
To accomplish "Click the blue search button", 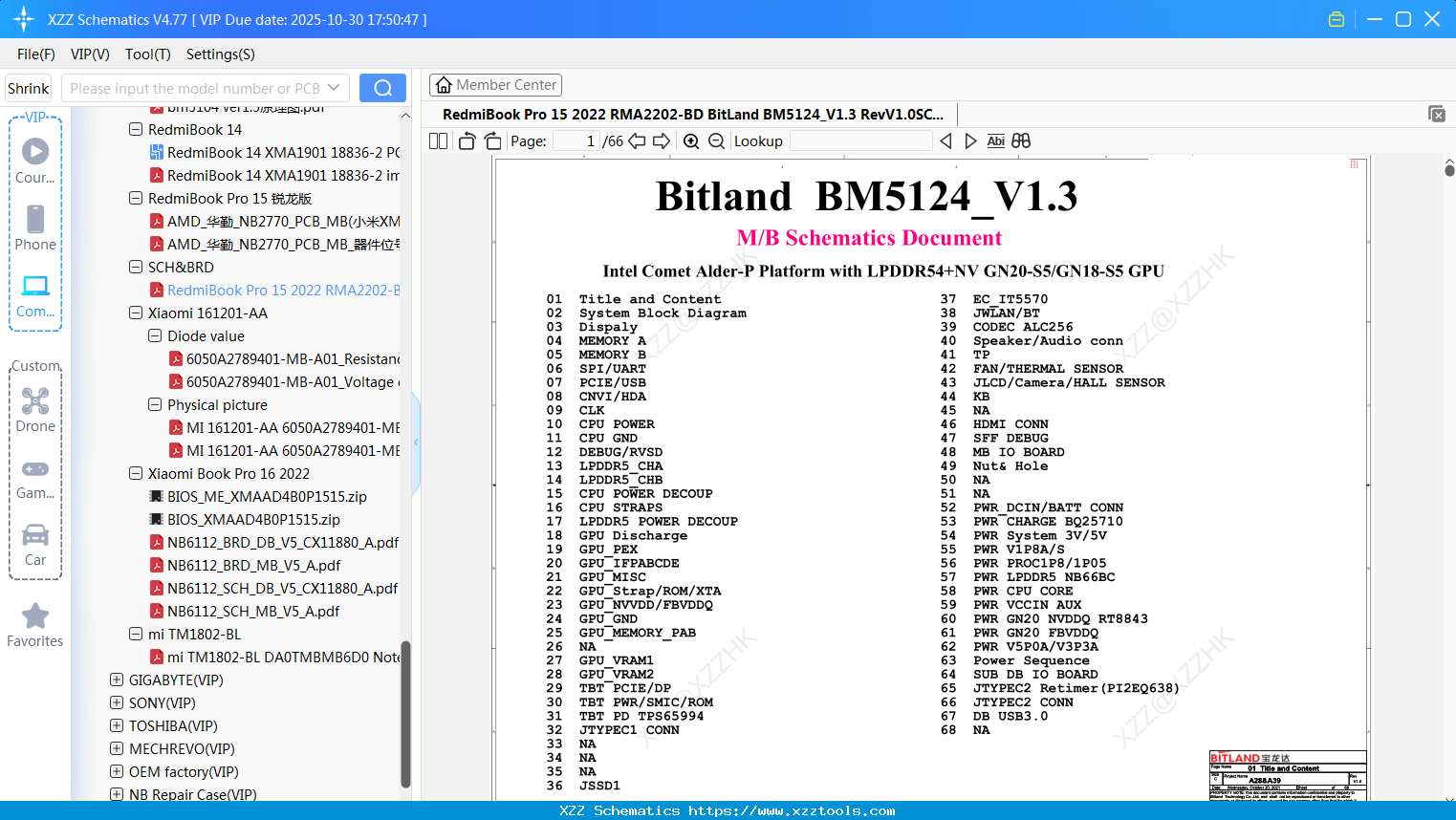I will coord(382,88).
